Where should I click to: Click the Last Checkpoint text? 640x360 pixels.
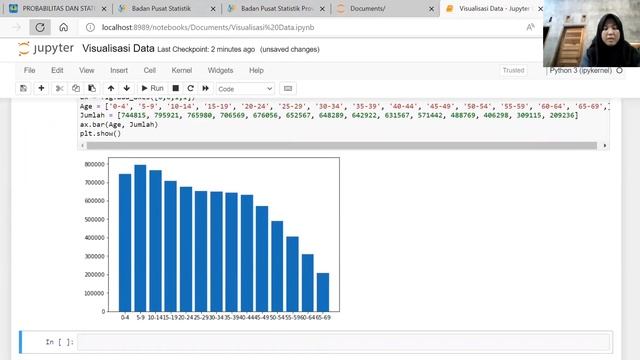click(206, 49)
